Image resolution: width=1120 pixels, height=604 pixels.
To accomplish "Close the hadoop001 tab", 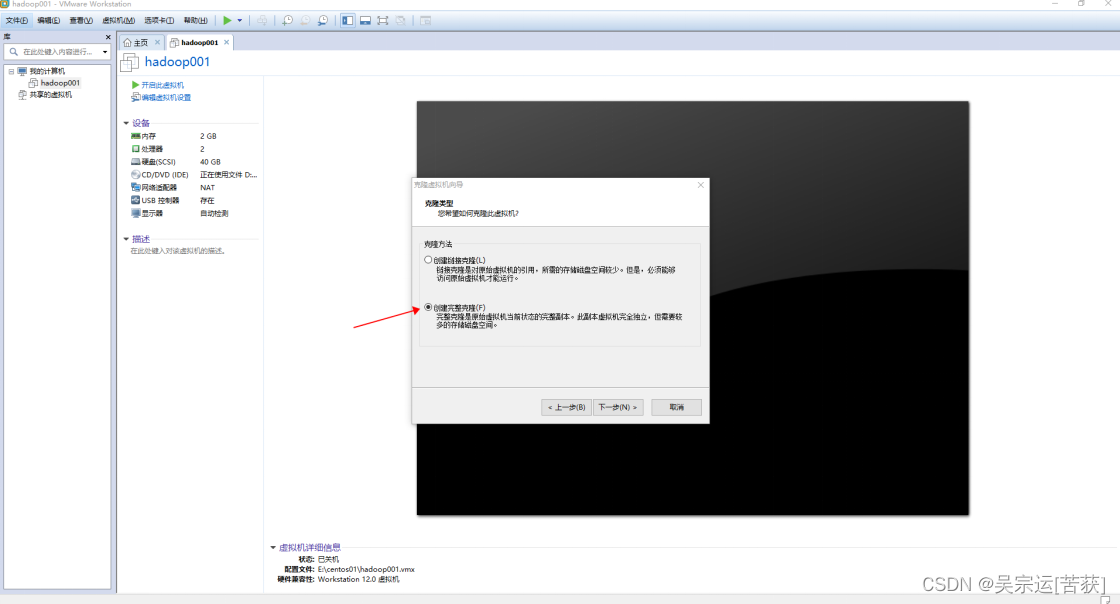I will [226, 42].
